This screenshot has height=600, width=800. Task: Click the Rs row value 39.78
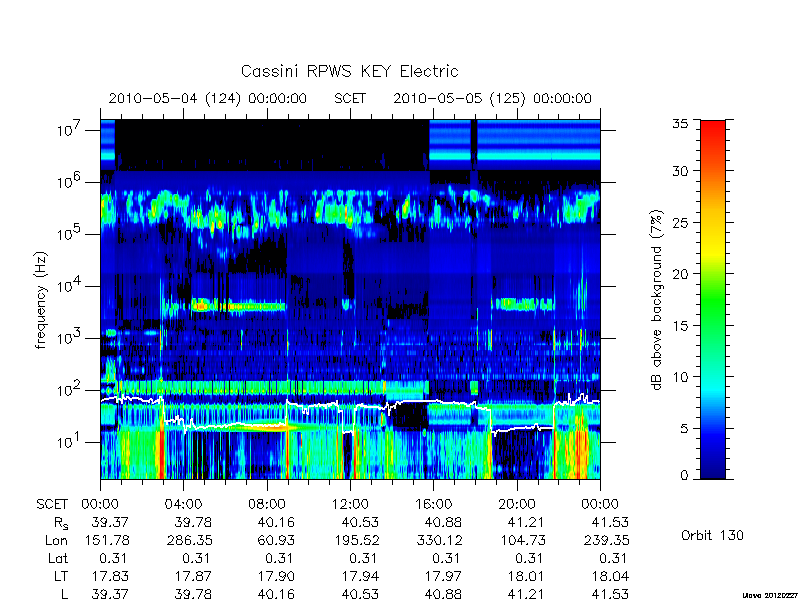coord(193,522)
